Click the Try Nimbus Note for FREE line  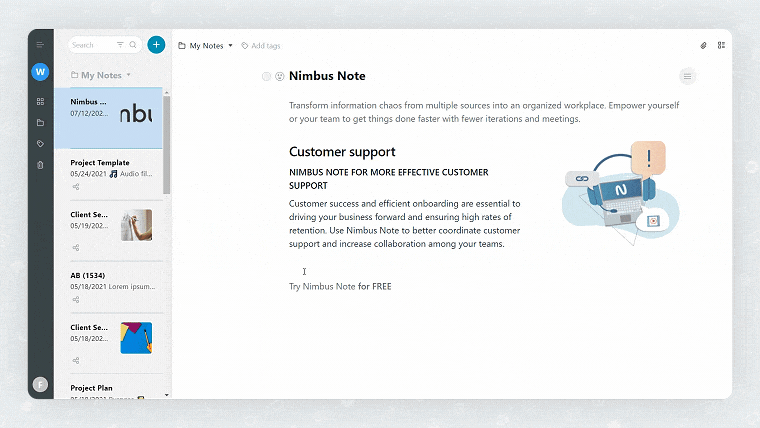[x=340, y=286]
